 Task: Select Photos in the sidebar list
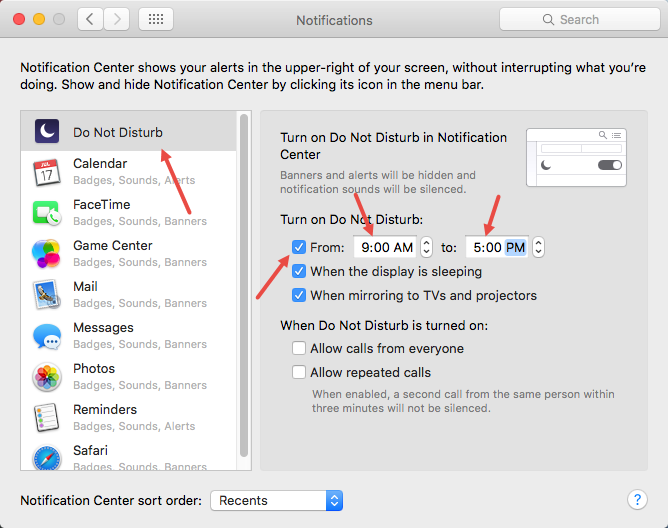coord(128,376)
